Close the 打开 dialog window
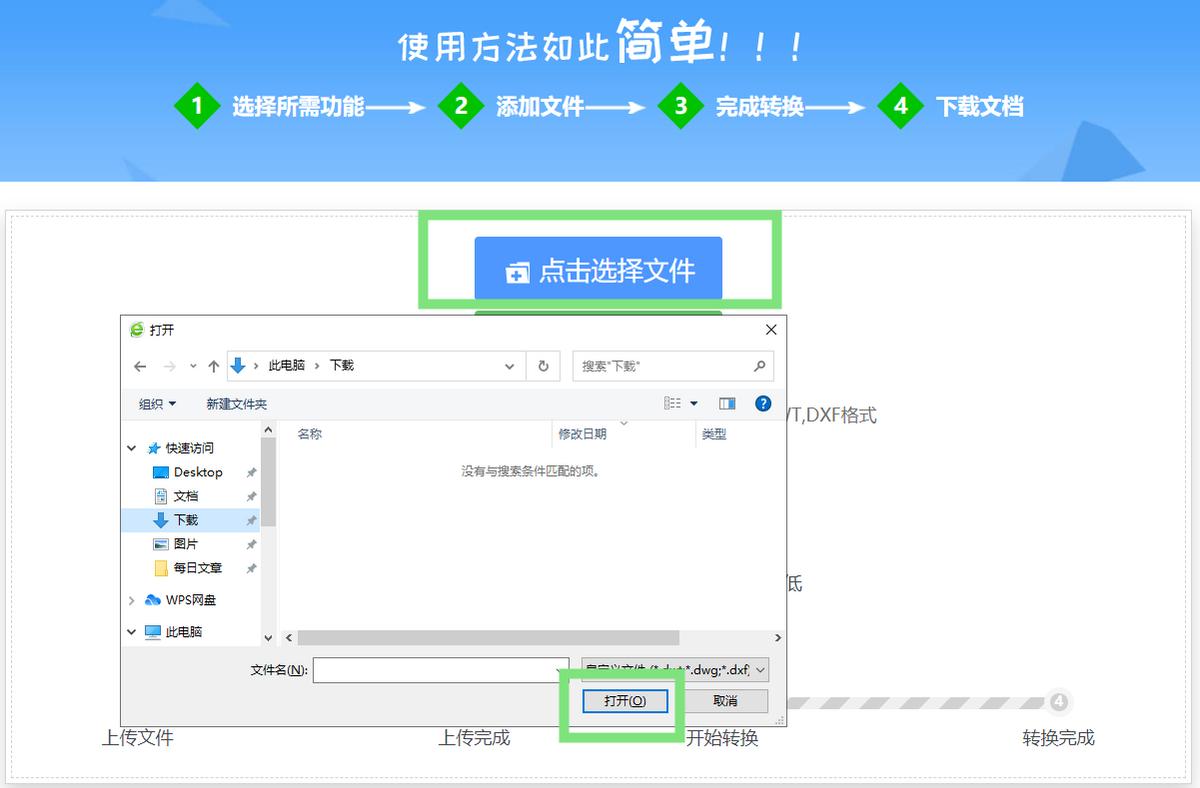 click(771, 329)
